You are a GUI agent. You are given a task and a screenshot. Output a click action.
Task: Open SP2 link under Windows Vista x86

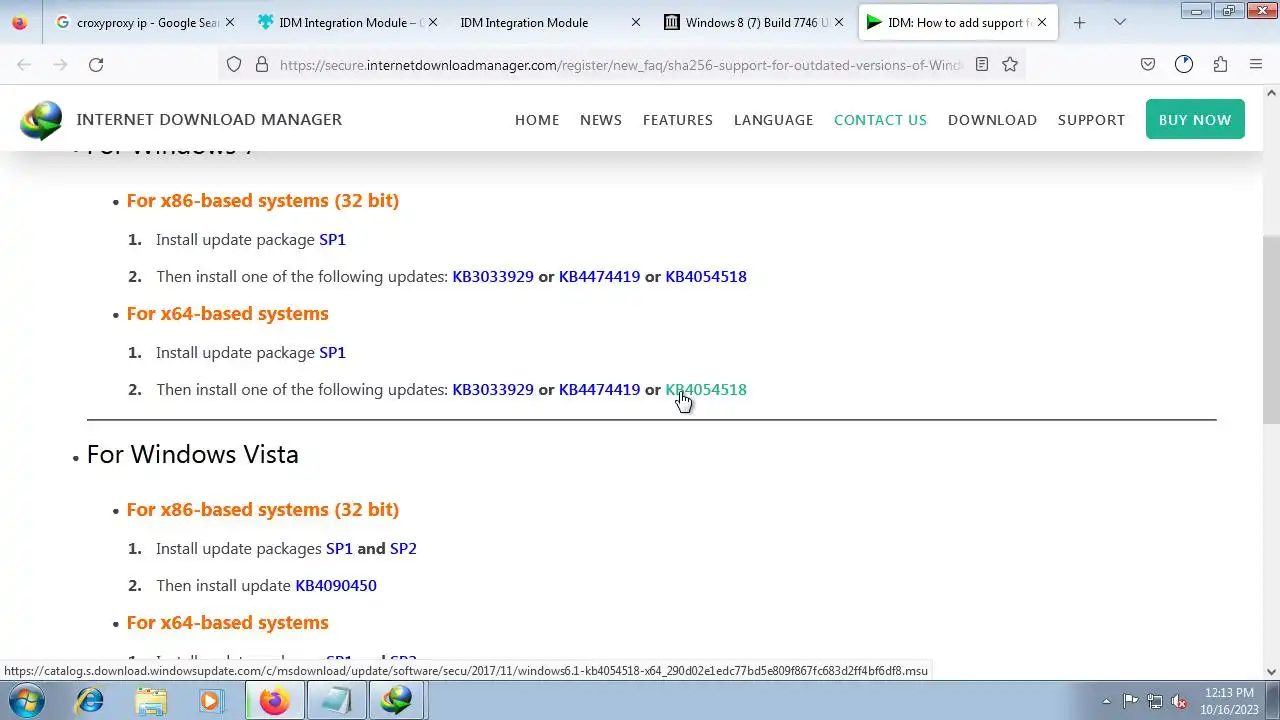[403, 548]
